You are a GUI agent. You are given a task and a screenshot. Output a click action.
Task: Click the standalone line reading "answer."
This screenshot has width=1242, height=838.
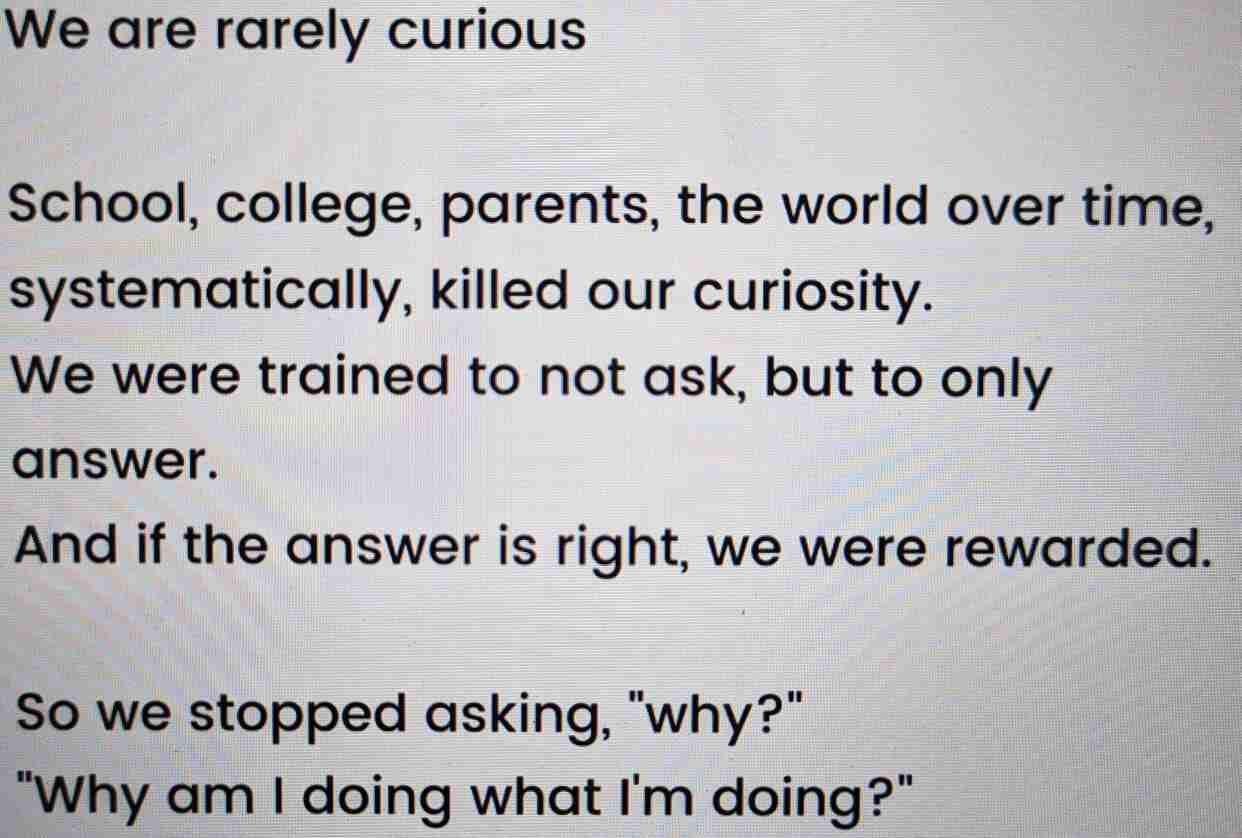(116, 462)
